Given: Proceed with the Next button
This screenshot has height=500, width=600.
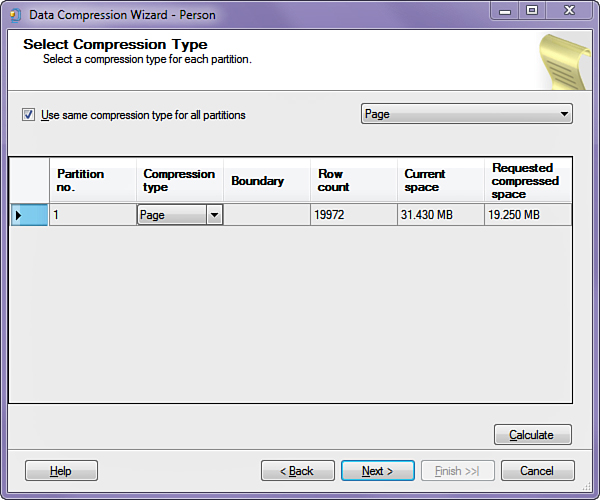Looking at the screenshot, I should pyautogui.click(x=377, y=471).
